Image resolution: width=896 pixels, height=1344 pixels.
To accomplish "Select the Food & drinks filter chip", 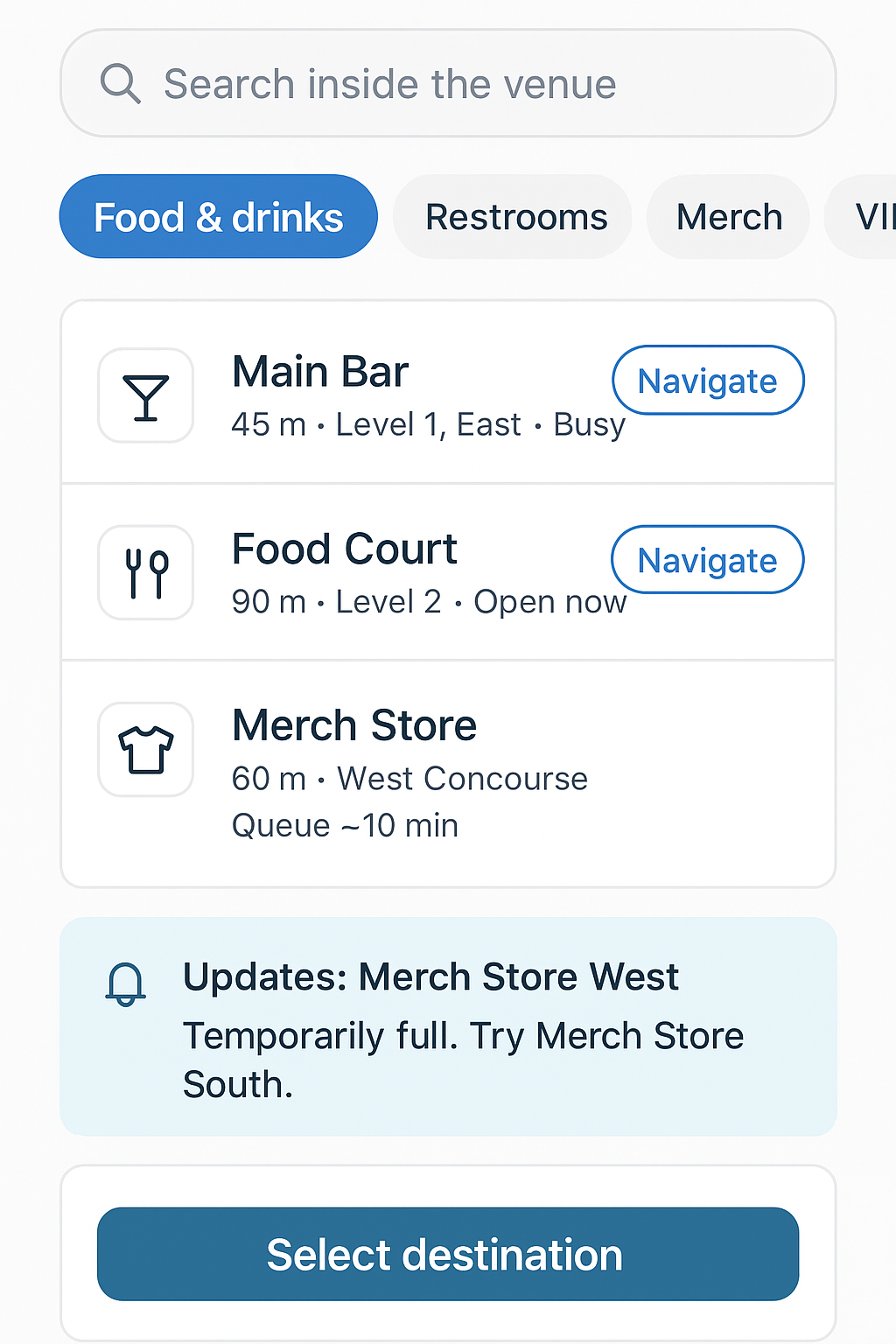I will click(x=218, y=217).
